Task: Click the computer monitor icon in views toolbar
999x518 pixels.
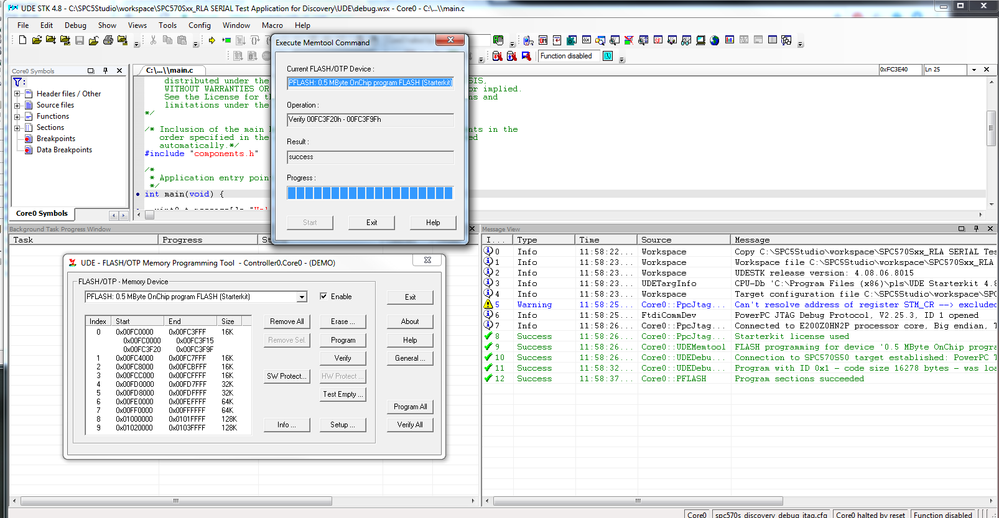Action: [x=700, y=40]
